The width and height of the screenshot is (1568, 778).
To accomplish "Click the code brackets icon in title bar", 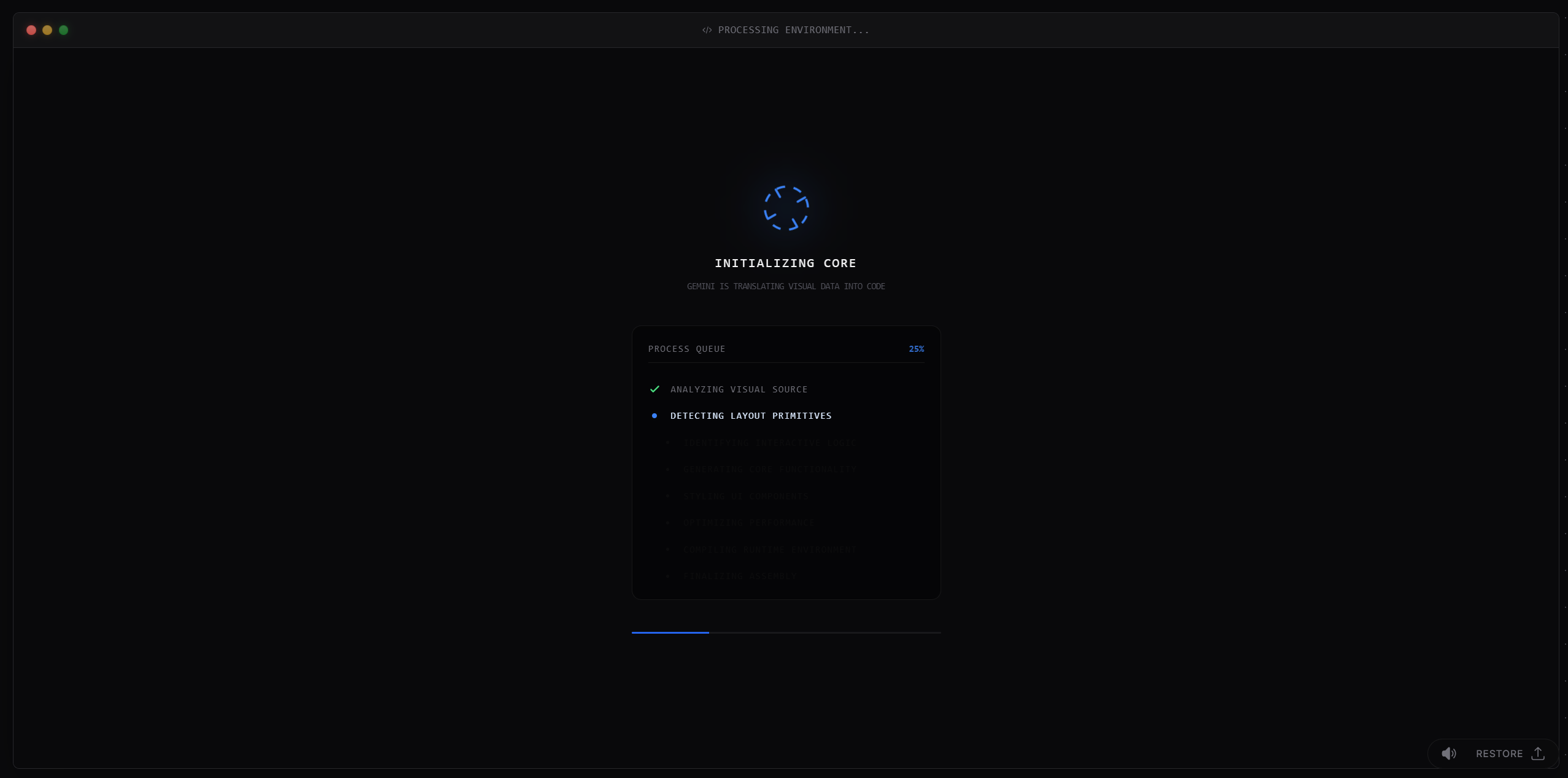I will [x=707, y=30].
